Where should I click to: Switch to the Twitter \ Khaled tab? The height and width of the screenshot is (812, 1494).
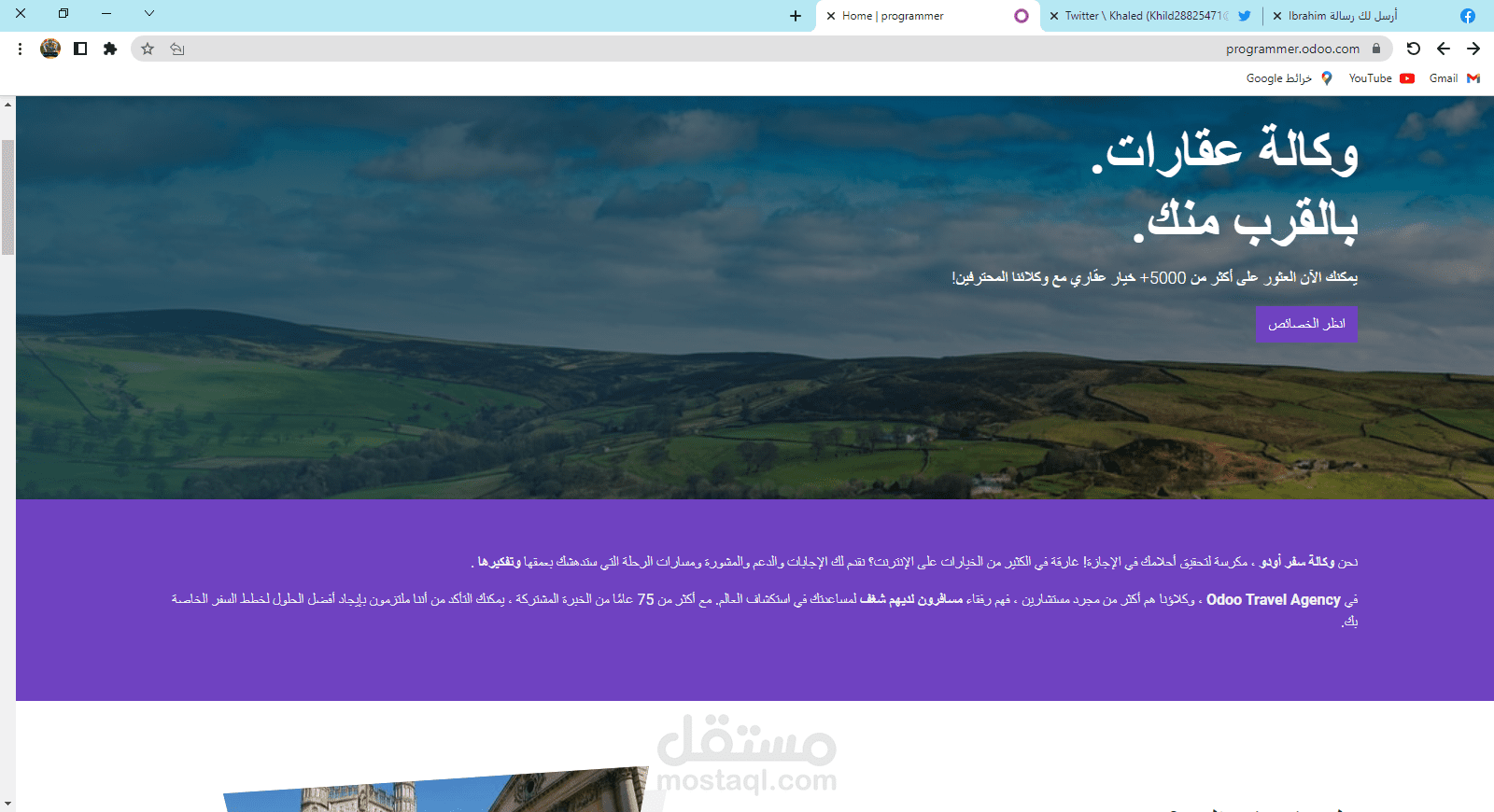click(x=1150, y=16)
